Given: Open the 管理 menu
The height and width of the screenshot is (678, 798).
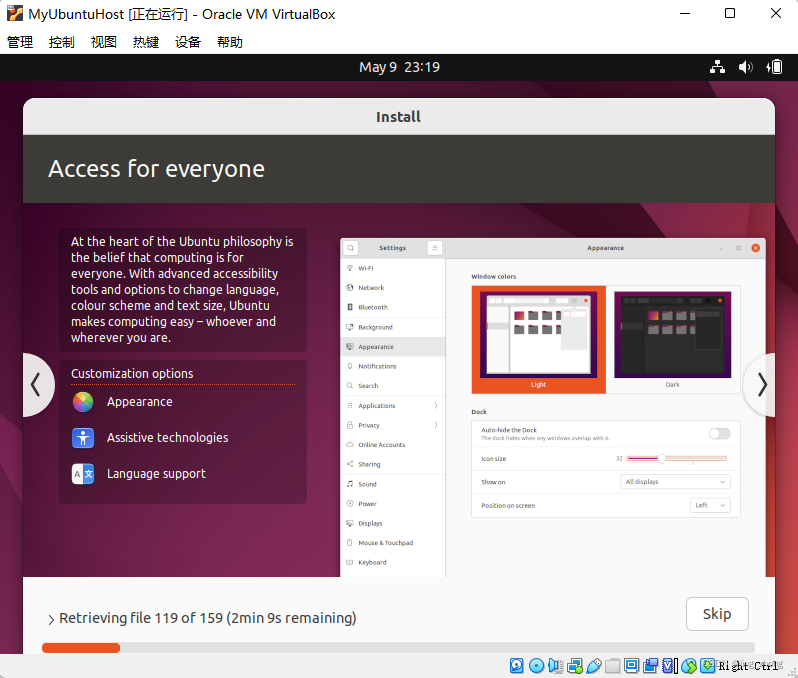Looking at the screenshot, I should (20, 42).
